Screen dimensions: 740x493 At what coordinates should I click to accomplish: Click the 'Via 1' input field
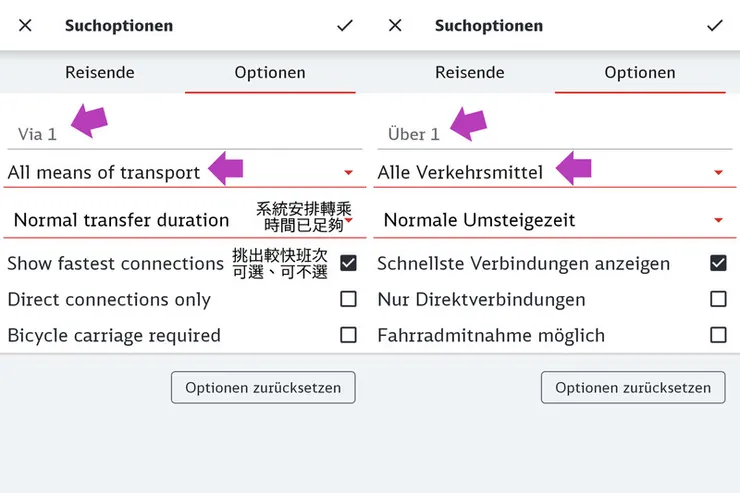point(180,134)
